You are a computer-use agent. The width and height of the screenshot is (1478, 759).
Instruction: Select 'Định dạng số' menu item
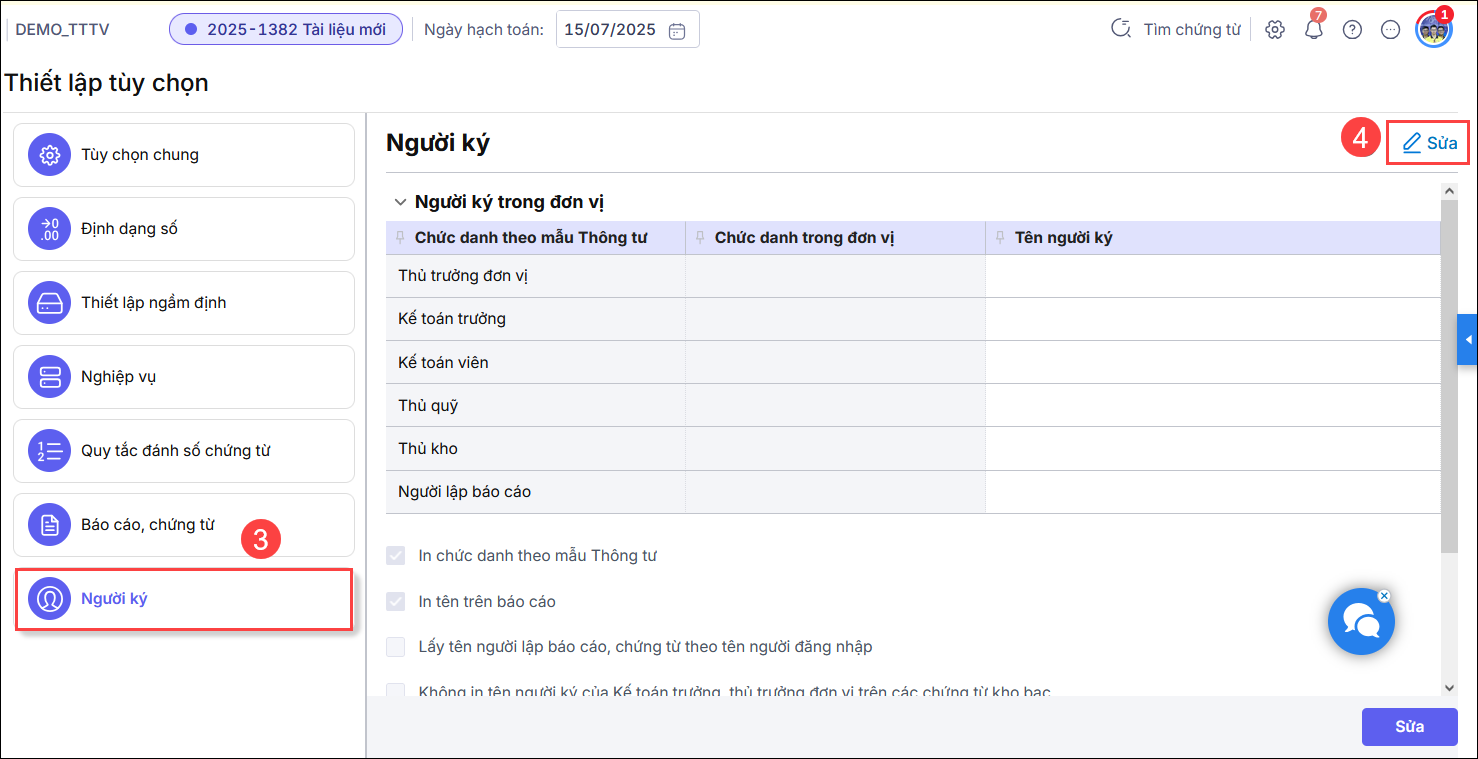coord(184,229)
